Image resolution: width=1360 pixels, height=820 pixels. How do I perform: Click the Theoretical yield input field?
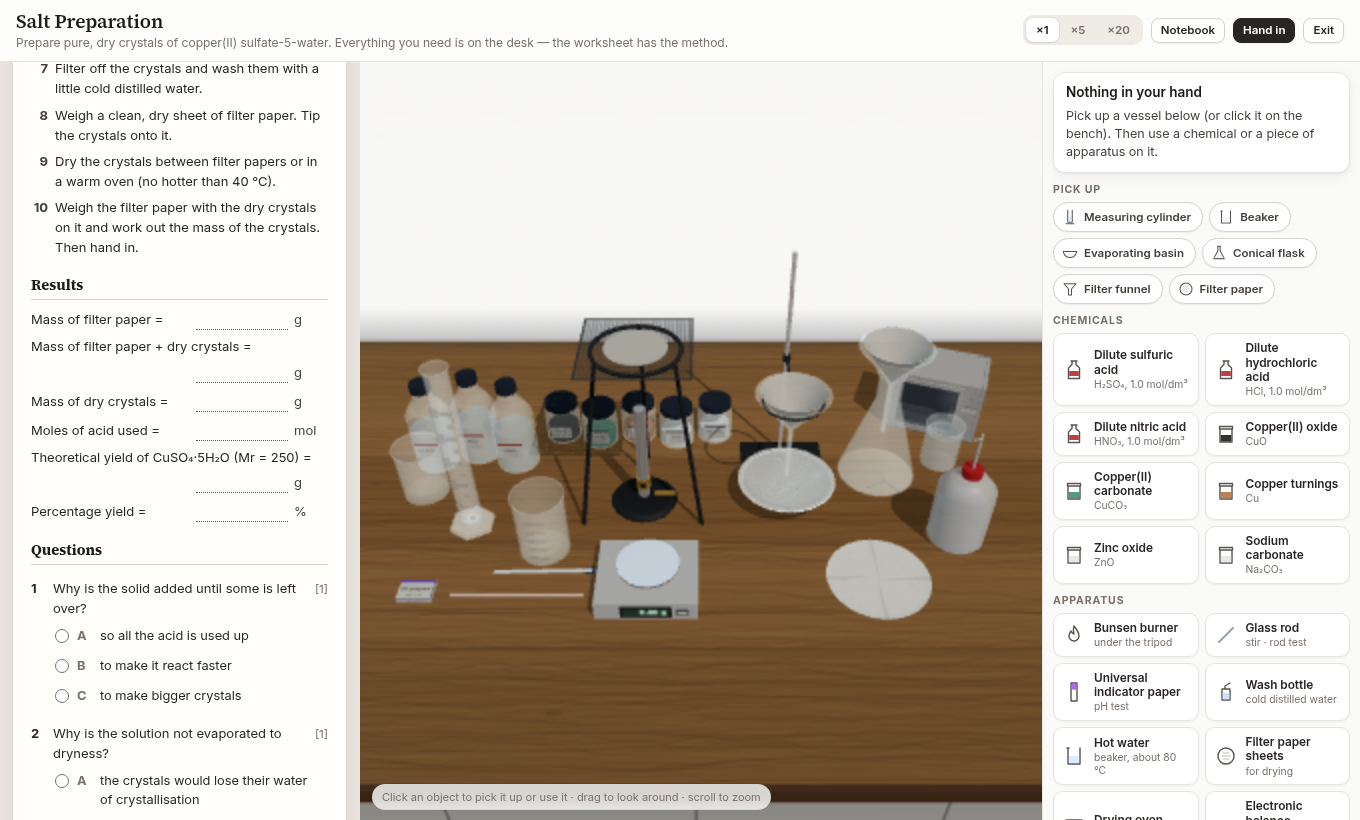pos(242,483)
